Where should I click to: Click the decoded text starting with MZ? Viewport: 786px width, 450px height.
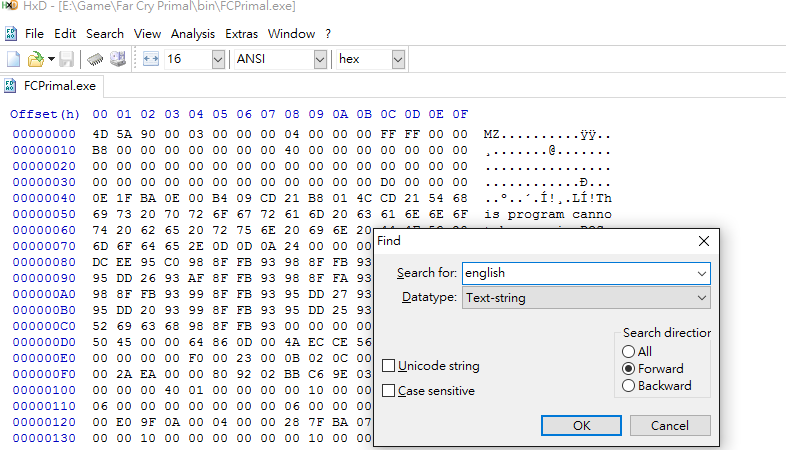coord(547,134)
